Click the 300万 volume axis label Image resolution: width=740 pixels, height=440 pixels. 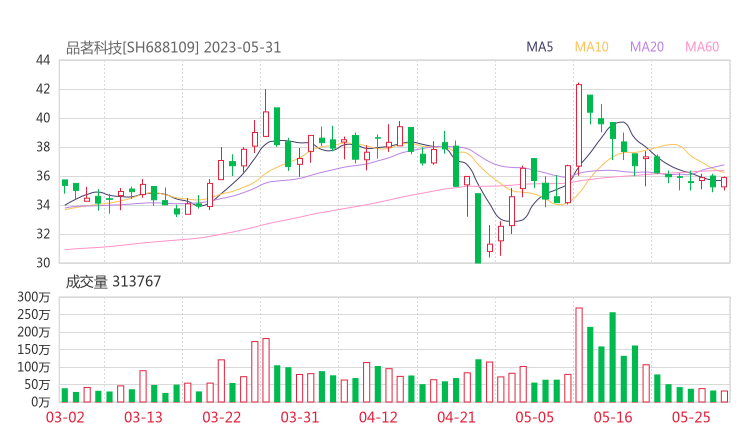[34, 297]
